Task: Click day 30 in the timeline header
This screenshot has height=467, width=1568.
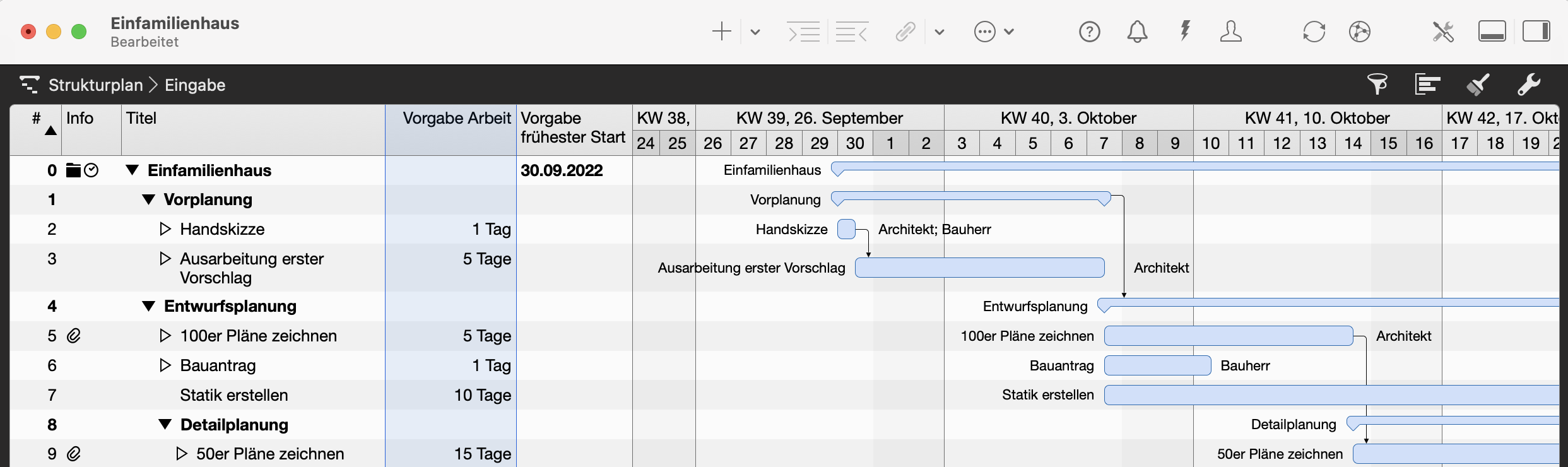Action: [855, 143]
